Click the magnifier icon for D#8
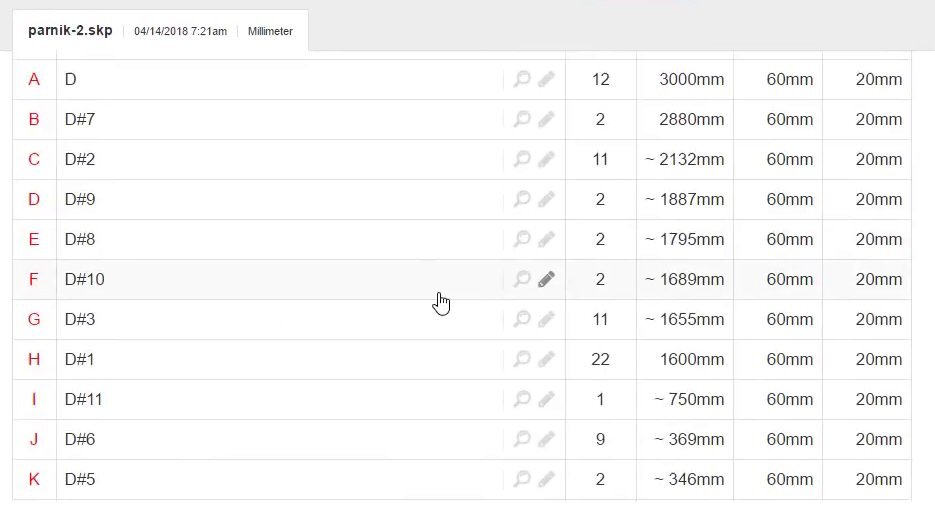 [522, 239]
